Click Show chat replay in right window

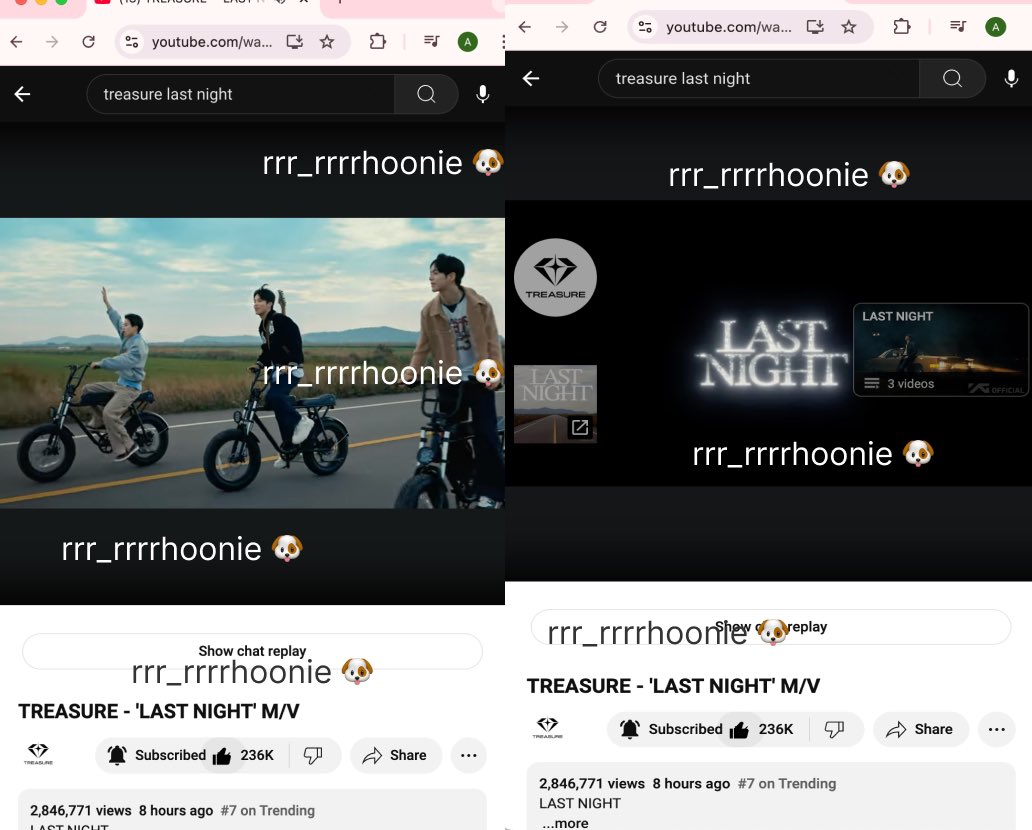pos(771,627)
